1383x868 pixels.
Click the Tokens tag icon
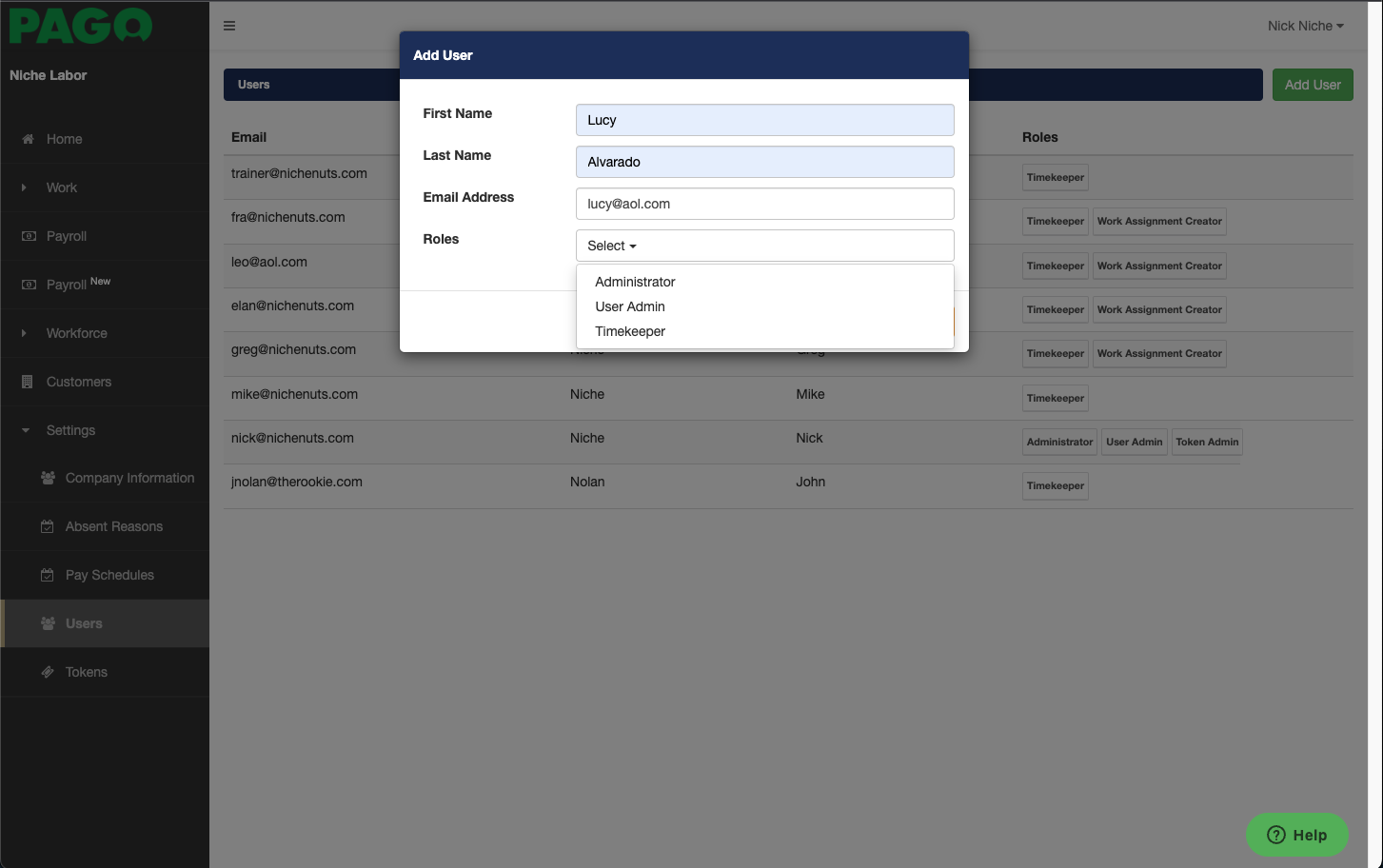tap(48, 672)
